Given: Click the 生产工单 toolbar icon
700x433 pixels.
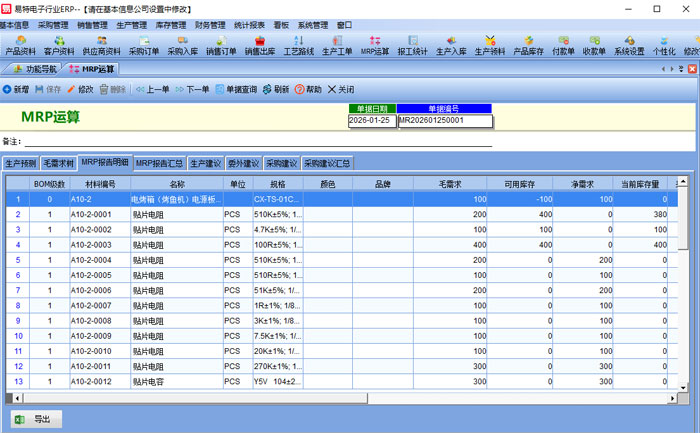Looking at the screenshot, I should 337,44.
